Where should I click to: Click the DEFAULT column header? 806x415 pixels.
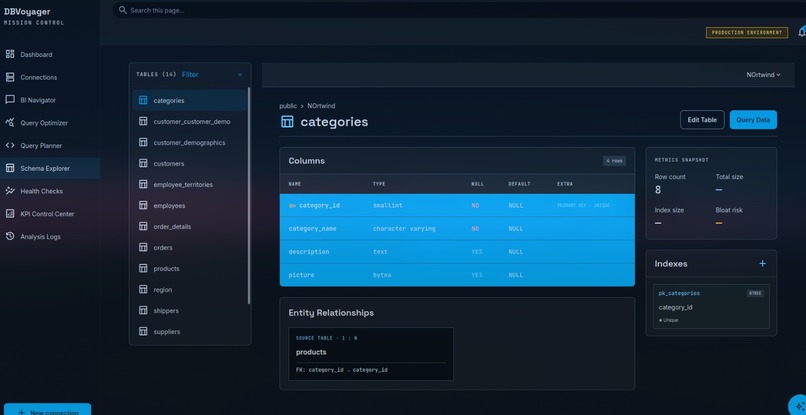[519, 184]
